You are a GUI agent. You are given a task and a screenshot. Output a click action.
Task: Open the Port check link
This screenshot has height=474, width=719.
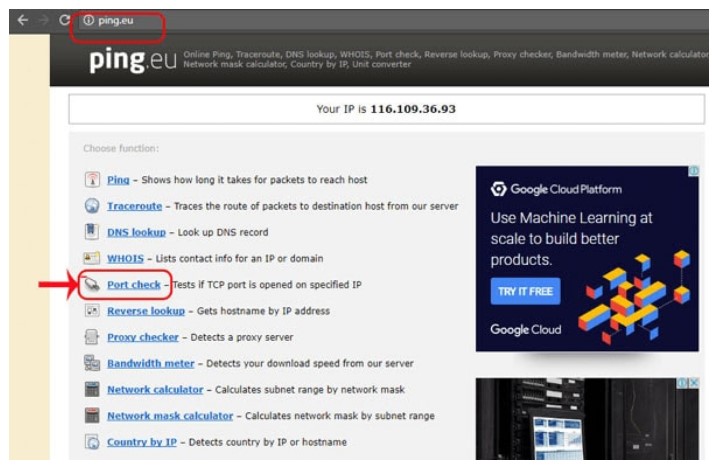[134, 285]
